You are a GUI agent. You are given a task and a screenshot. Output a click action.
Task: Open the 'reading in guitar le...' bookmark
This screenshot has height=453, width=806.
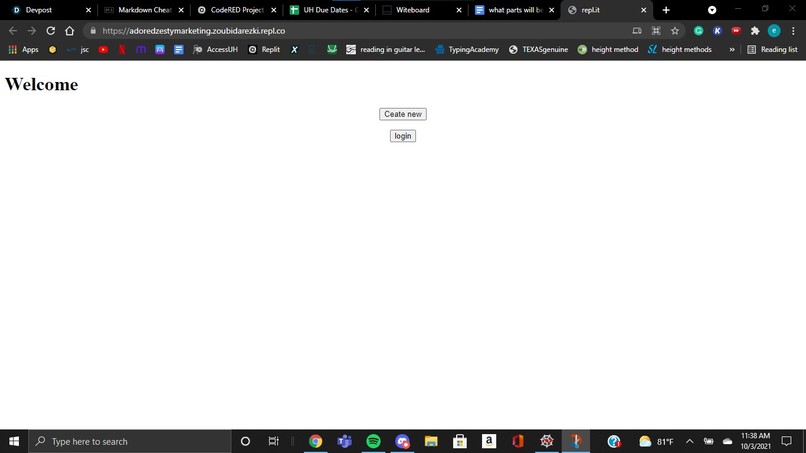[x=386, y=49]
